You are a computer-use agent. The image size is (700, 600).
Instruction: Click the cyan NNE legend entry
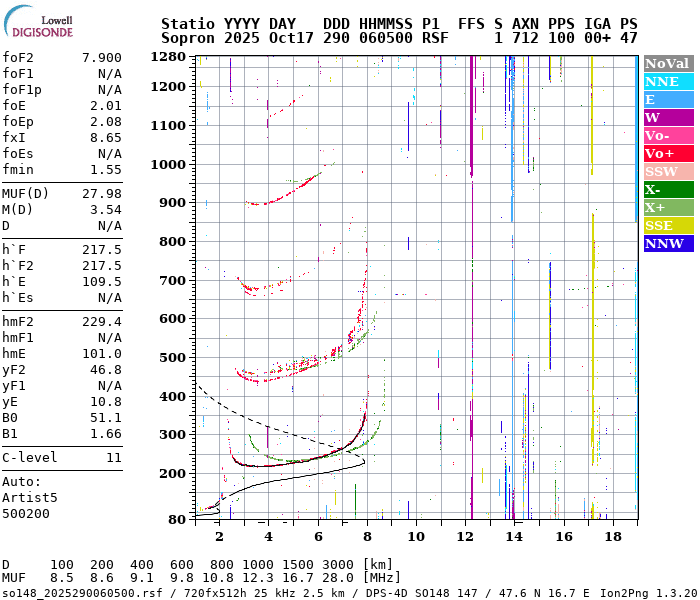click(x=667, y=81)
